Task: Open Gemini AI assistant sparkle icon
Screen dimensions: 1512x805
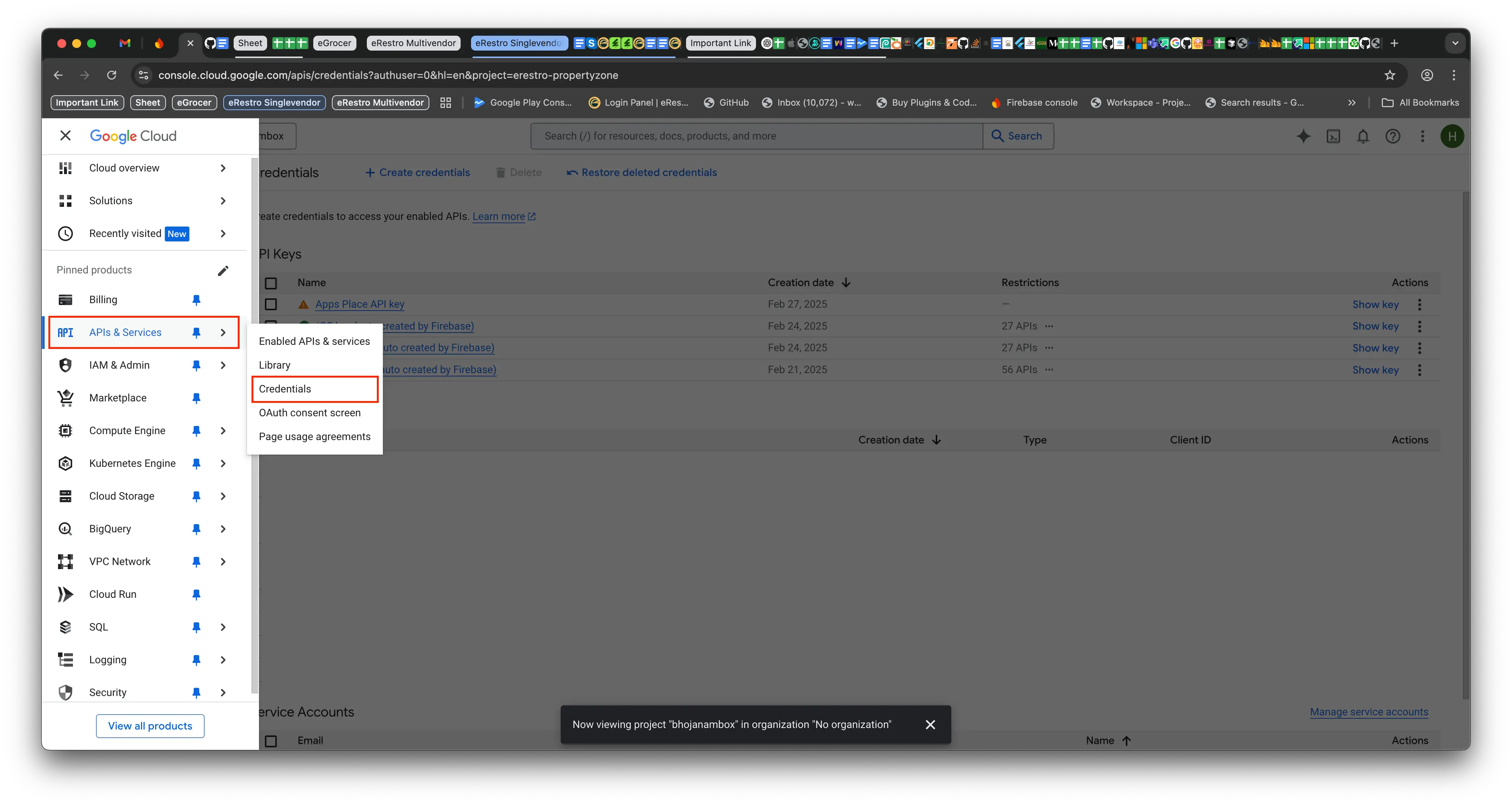Action: [1303, 136]
